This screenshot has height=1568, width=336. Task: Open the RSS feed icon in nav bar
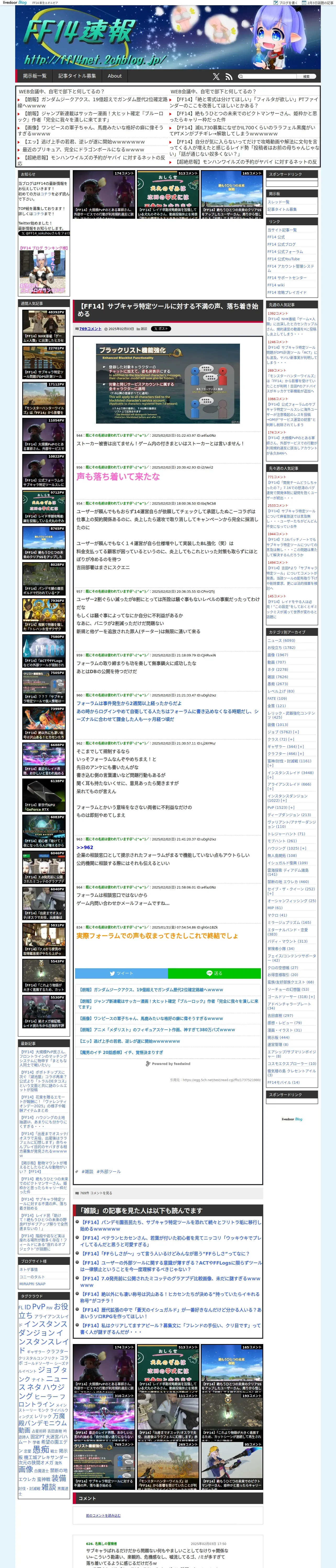click(229, 77)
